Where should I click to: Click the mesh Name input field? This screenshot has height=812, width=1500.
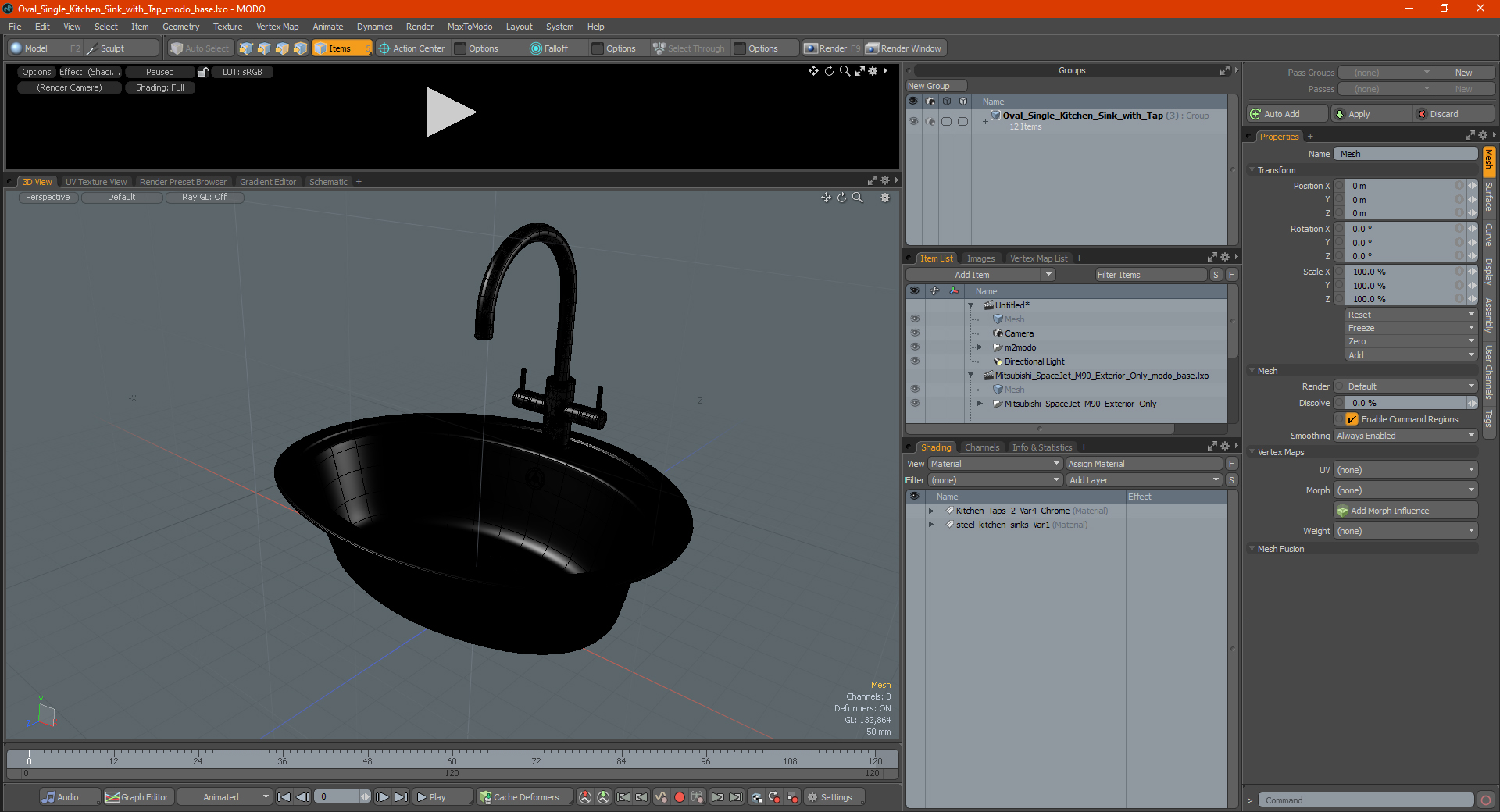tap(1405, 154)
